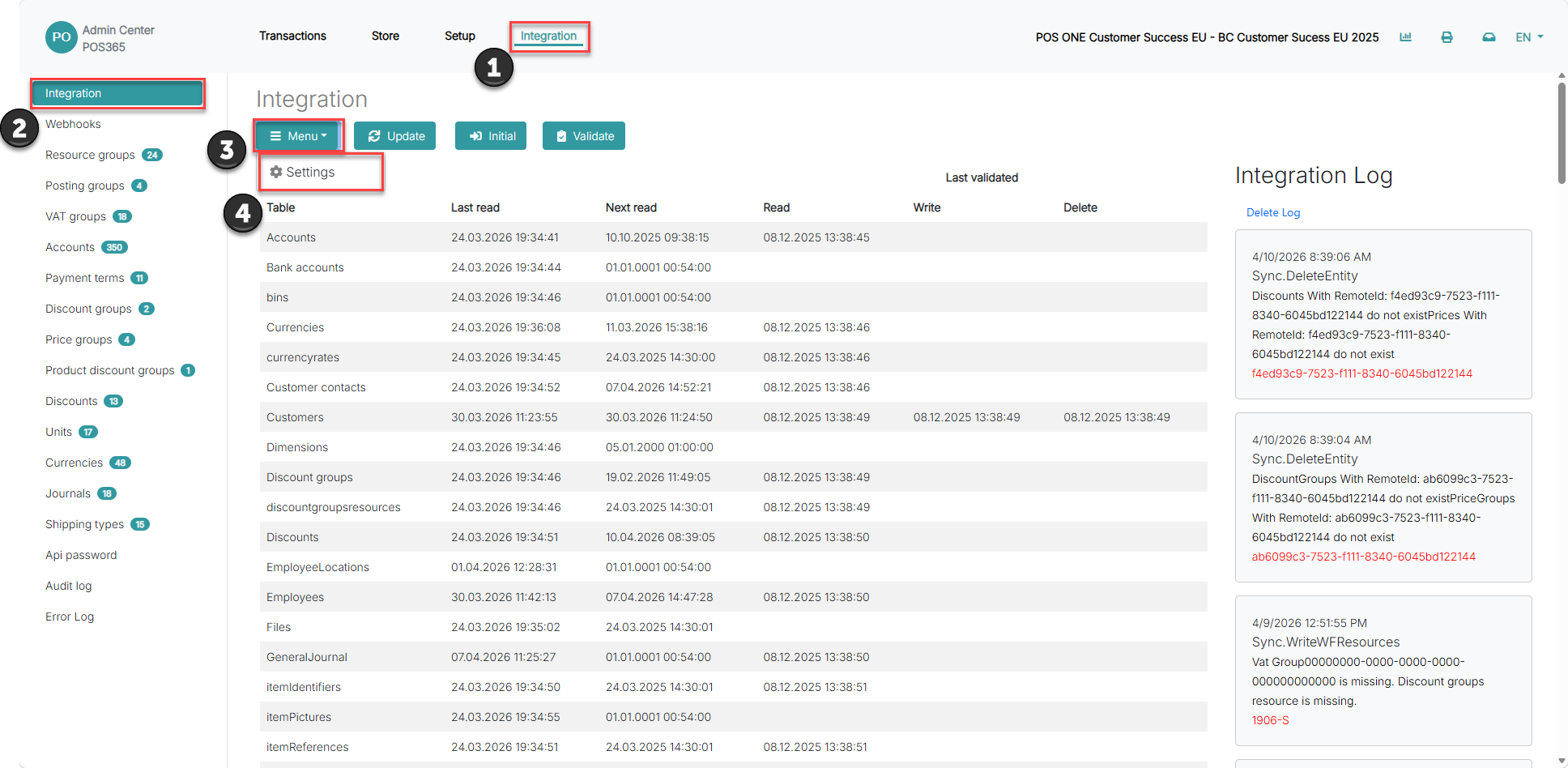The image size is (1568, 768).
Task: Click the scrollbar down arrow
Action: pos(1562,761)
